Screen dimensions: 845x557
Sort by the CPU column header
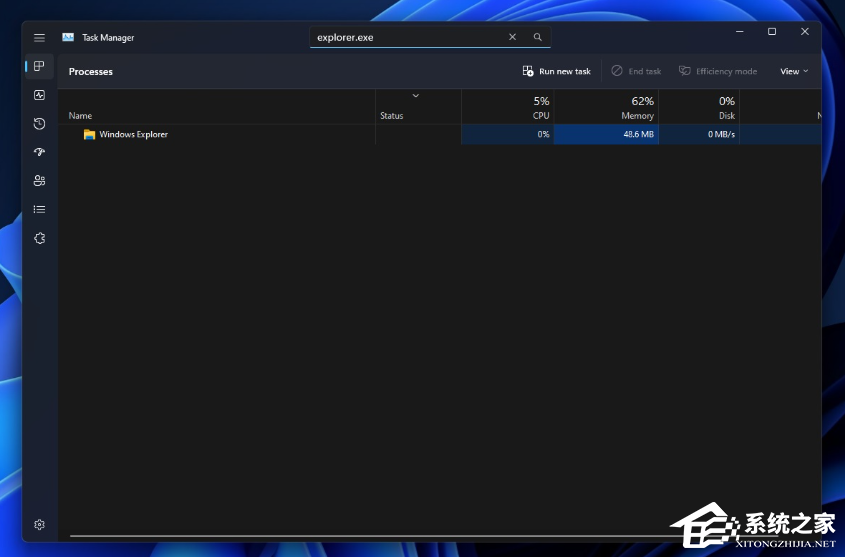tap(508, 108)
